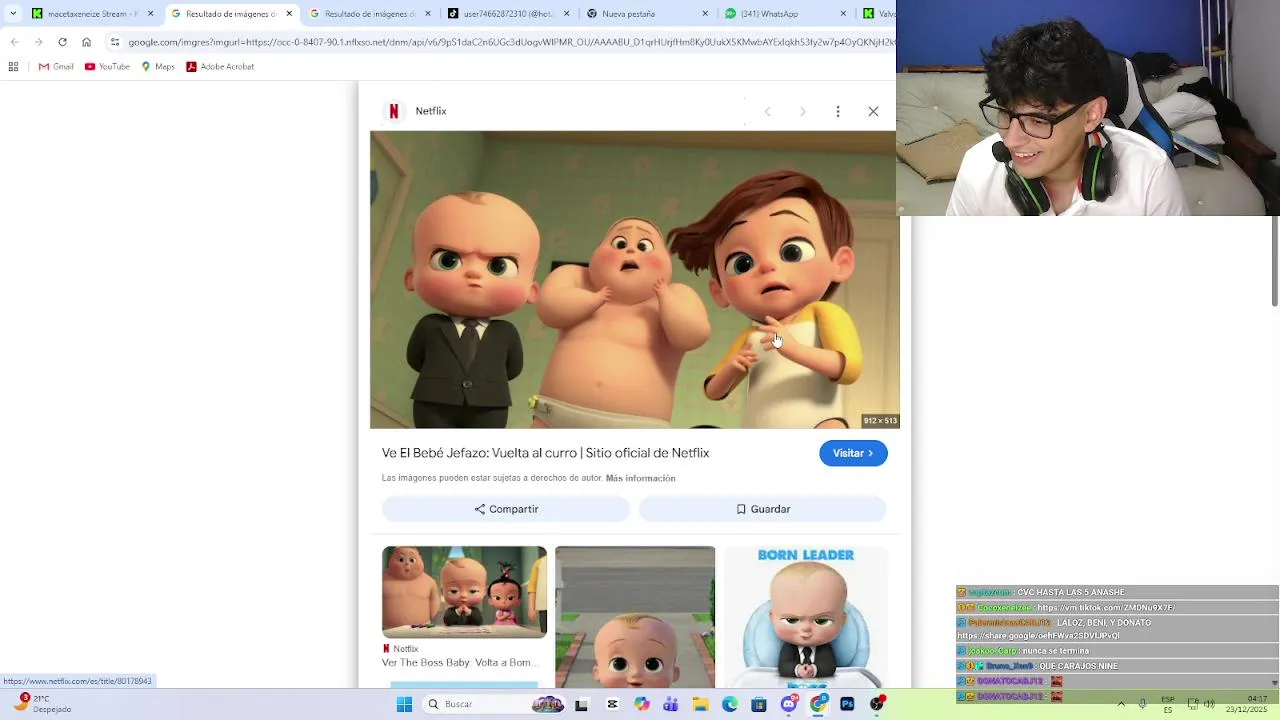Open the Más información link
Image resolution: width=1280 pixels, height=720 pixels.
click(640, 478)
